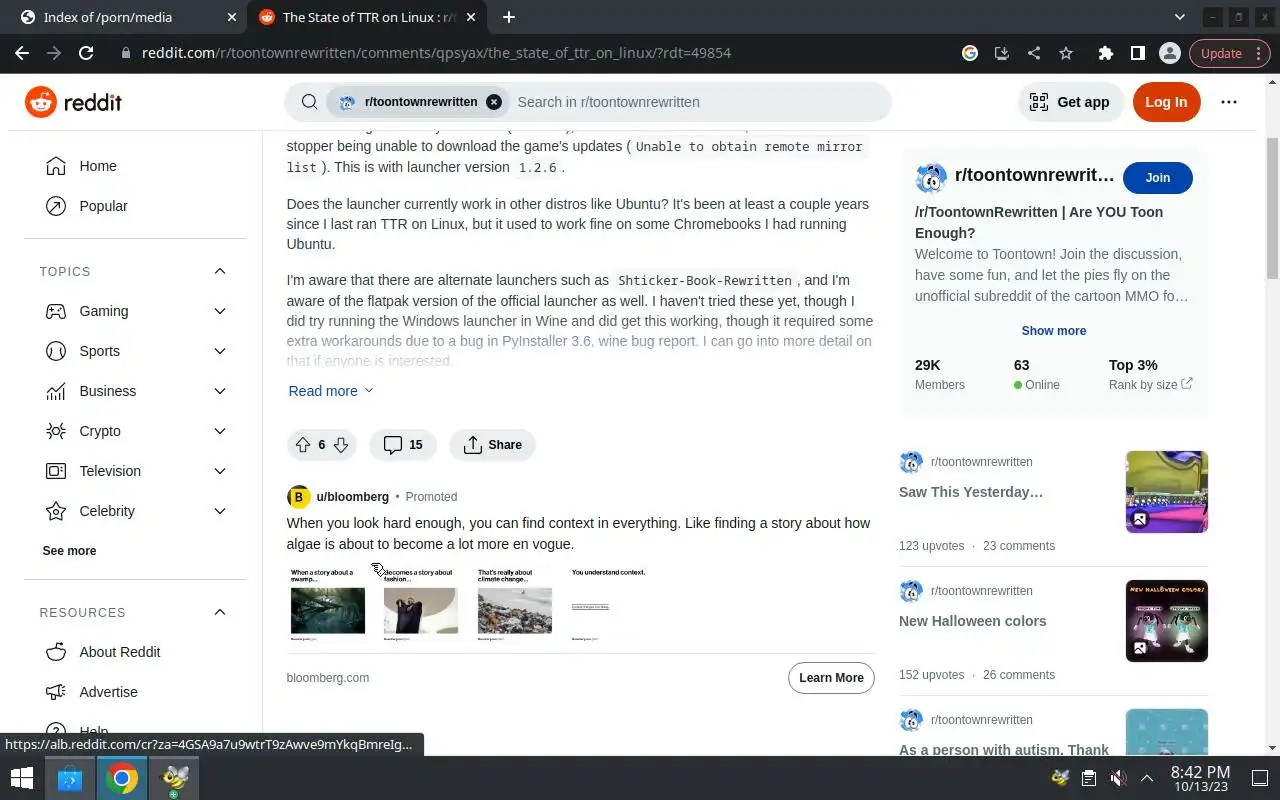
Task: Click Read more to expand the post
Action: point(331,391)
